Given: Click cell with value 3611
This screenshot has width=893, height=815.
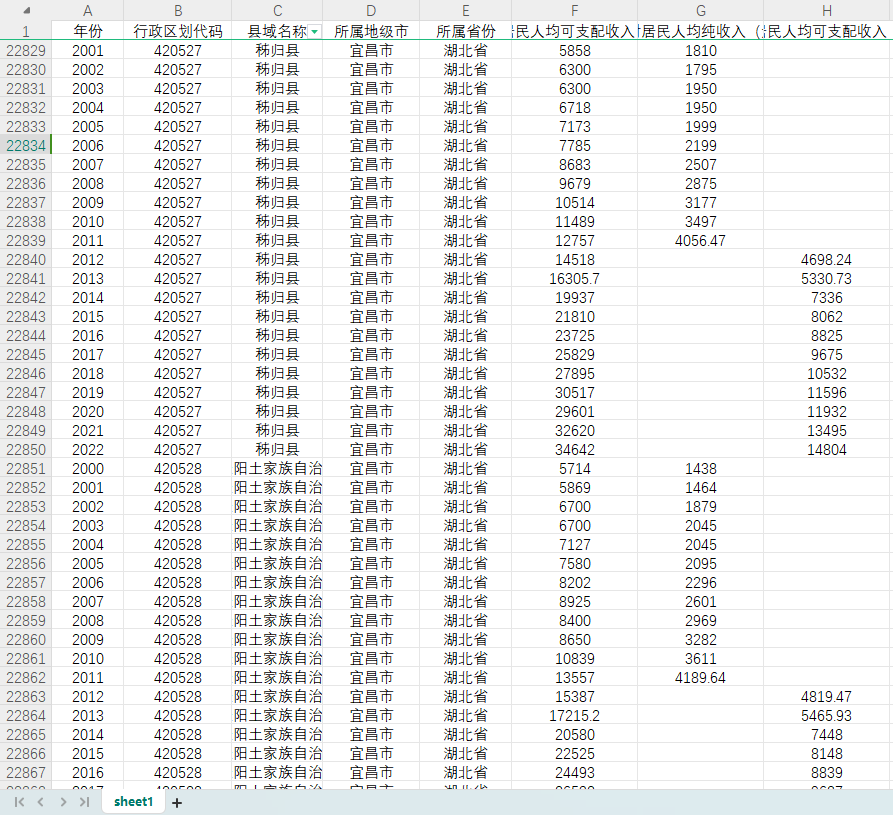Looking at the screenshot, I should (x=701, y=659).
